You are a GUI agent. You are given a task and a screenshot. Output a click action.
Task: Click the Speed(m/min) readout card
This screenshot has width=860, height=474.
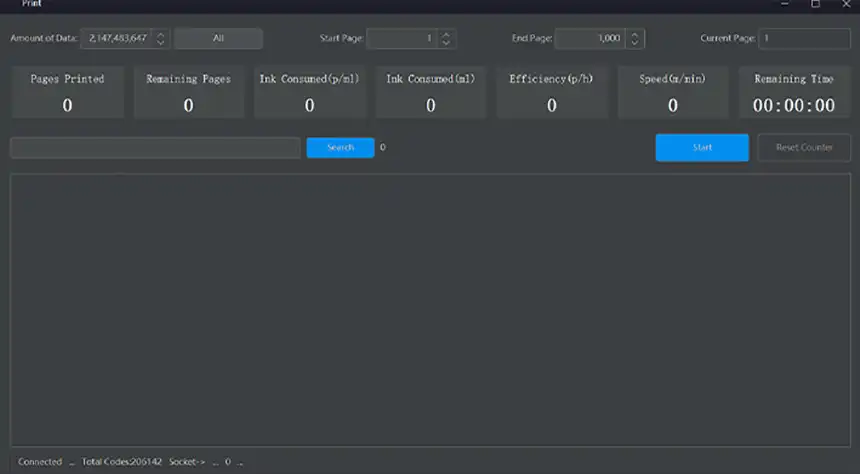click(673, 93)
